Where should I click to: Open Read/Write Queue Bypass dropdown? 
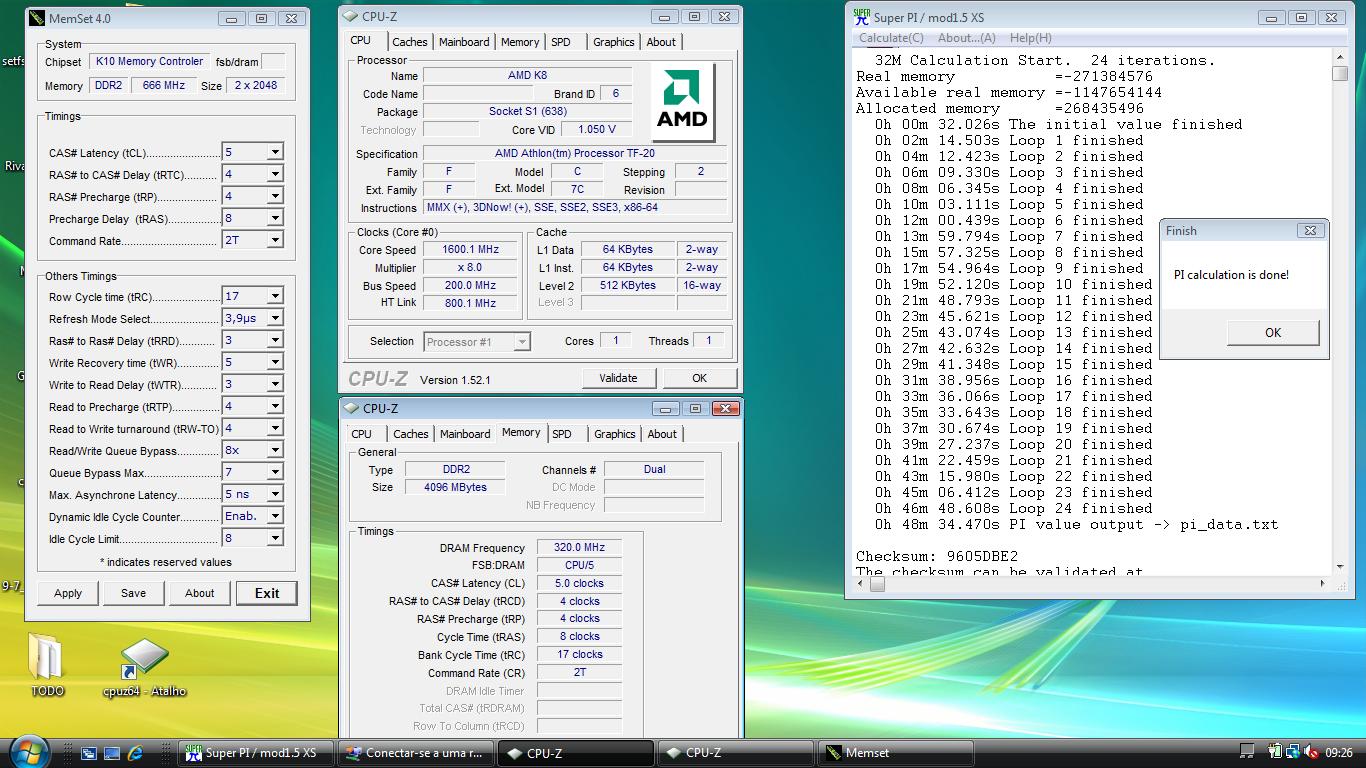[x=252, y=450]
